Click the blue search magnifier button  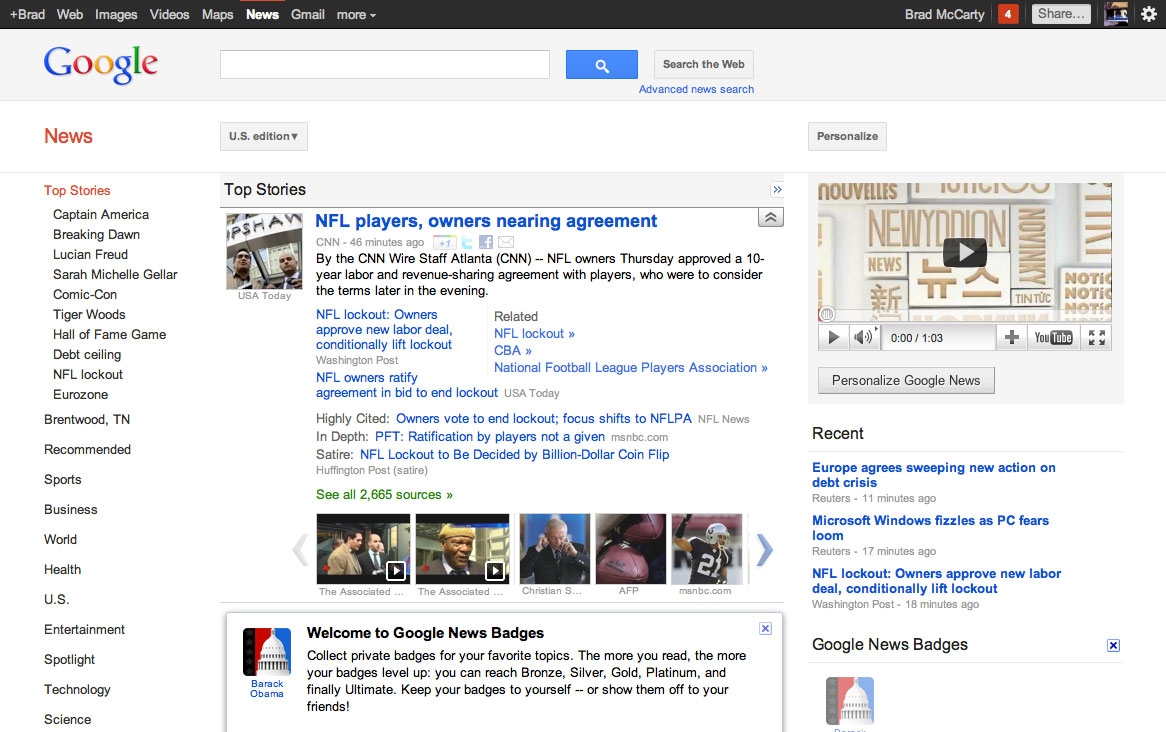click(602, 65)
